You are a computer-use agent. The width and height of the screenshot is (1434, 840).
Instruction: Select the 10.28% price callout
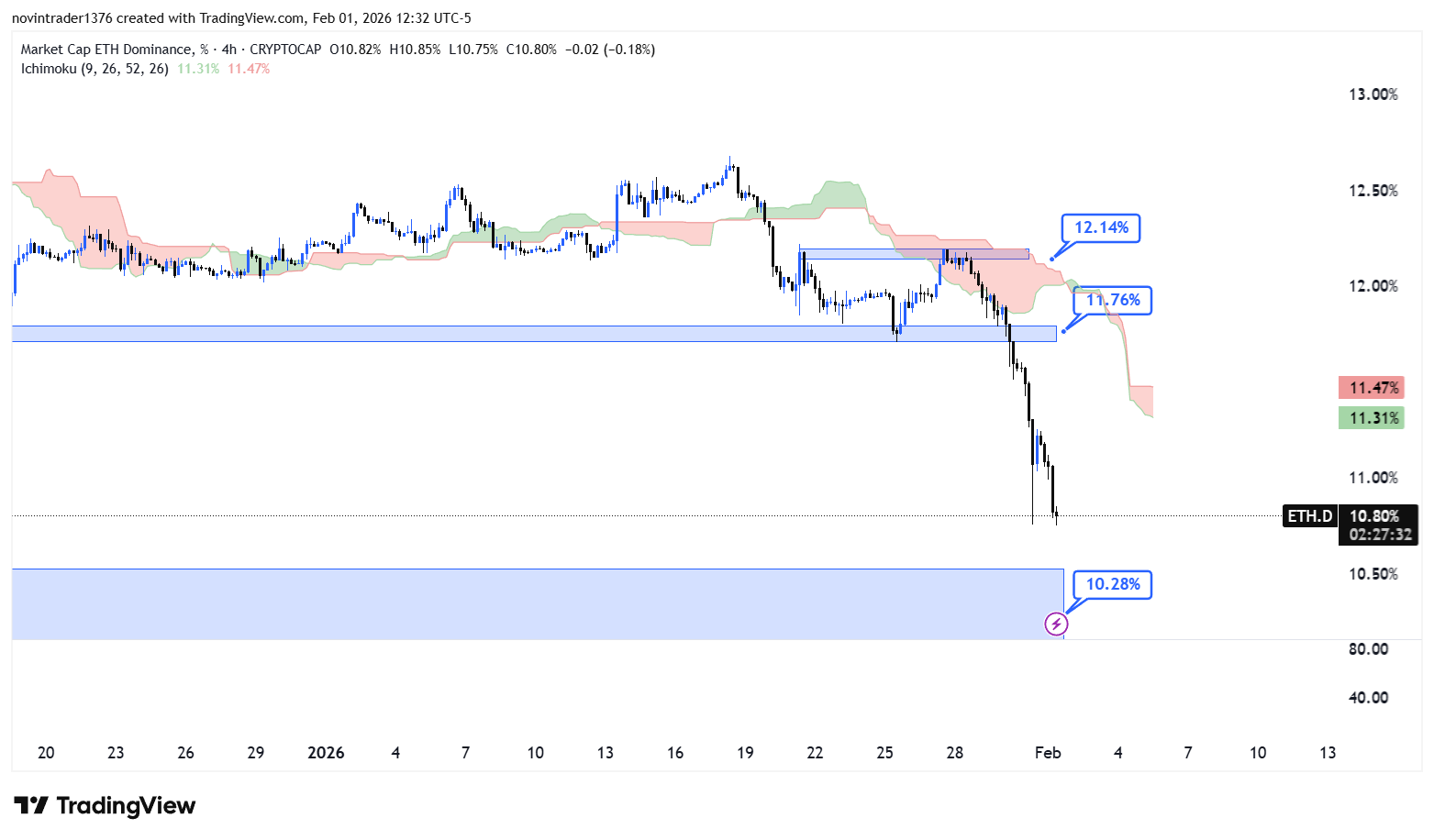click(x=1113, y=584)
